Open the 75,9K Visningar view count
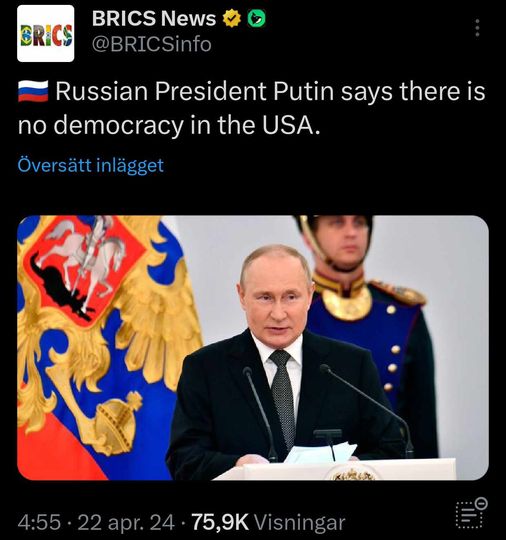Screen dimensions: 506x540 (268, 522)
